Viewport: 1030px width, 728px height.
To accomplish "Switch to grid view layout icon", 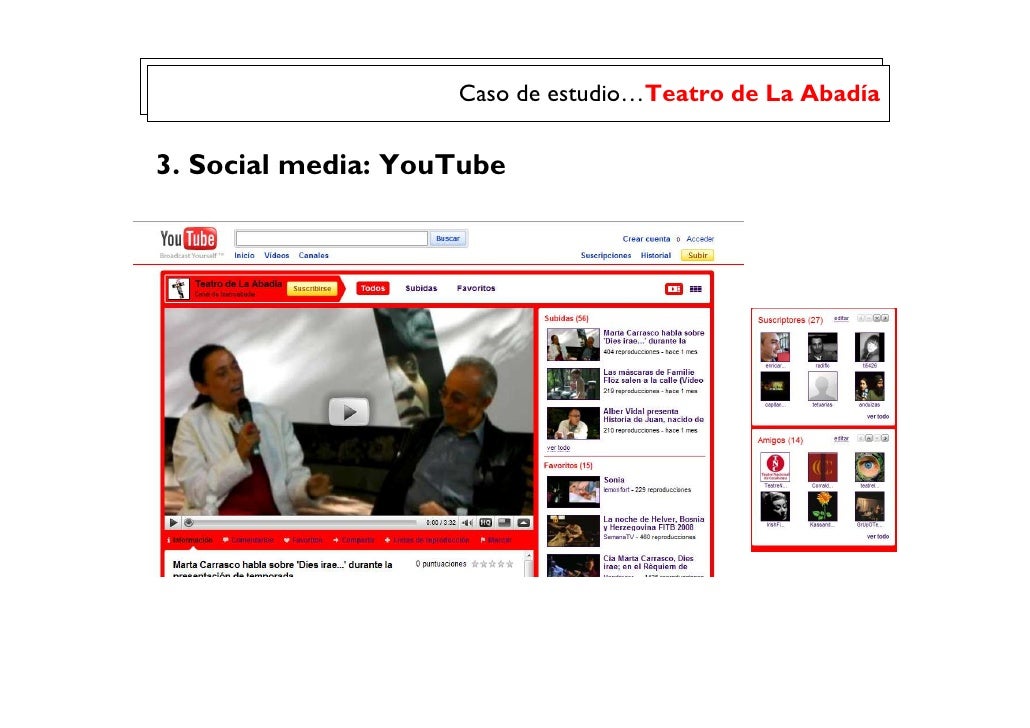I will coord(696,289).
